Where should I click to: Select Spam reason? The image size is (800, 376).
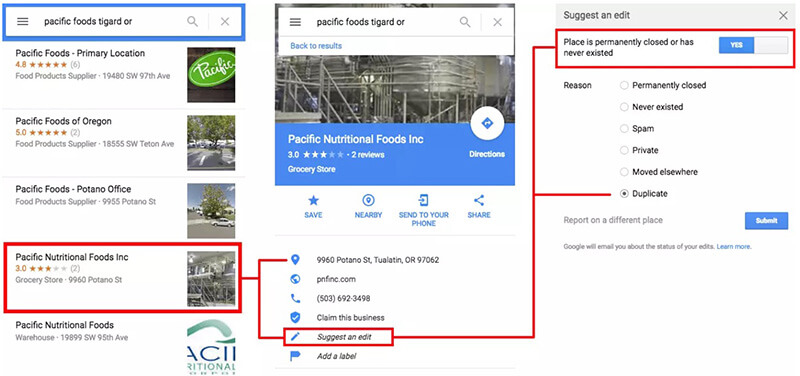click(x=624, y=129)
